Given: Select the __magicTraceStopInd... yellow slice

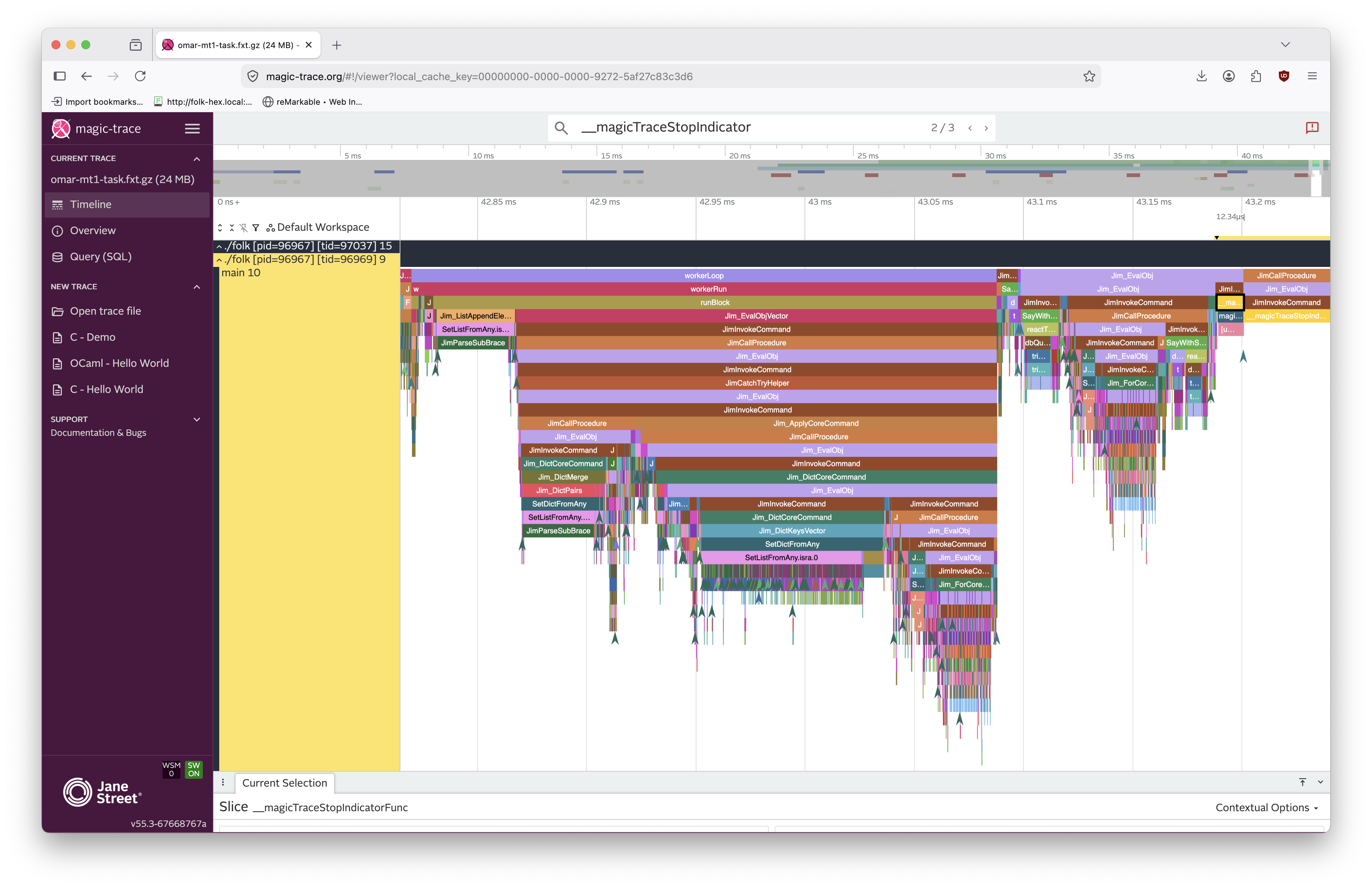Looking at the screenshot, I should pos(1286,316).
